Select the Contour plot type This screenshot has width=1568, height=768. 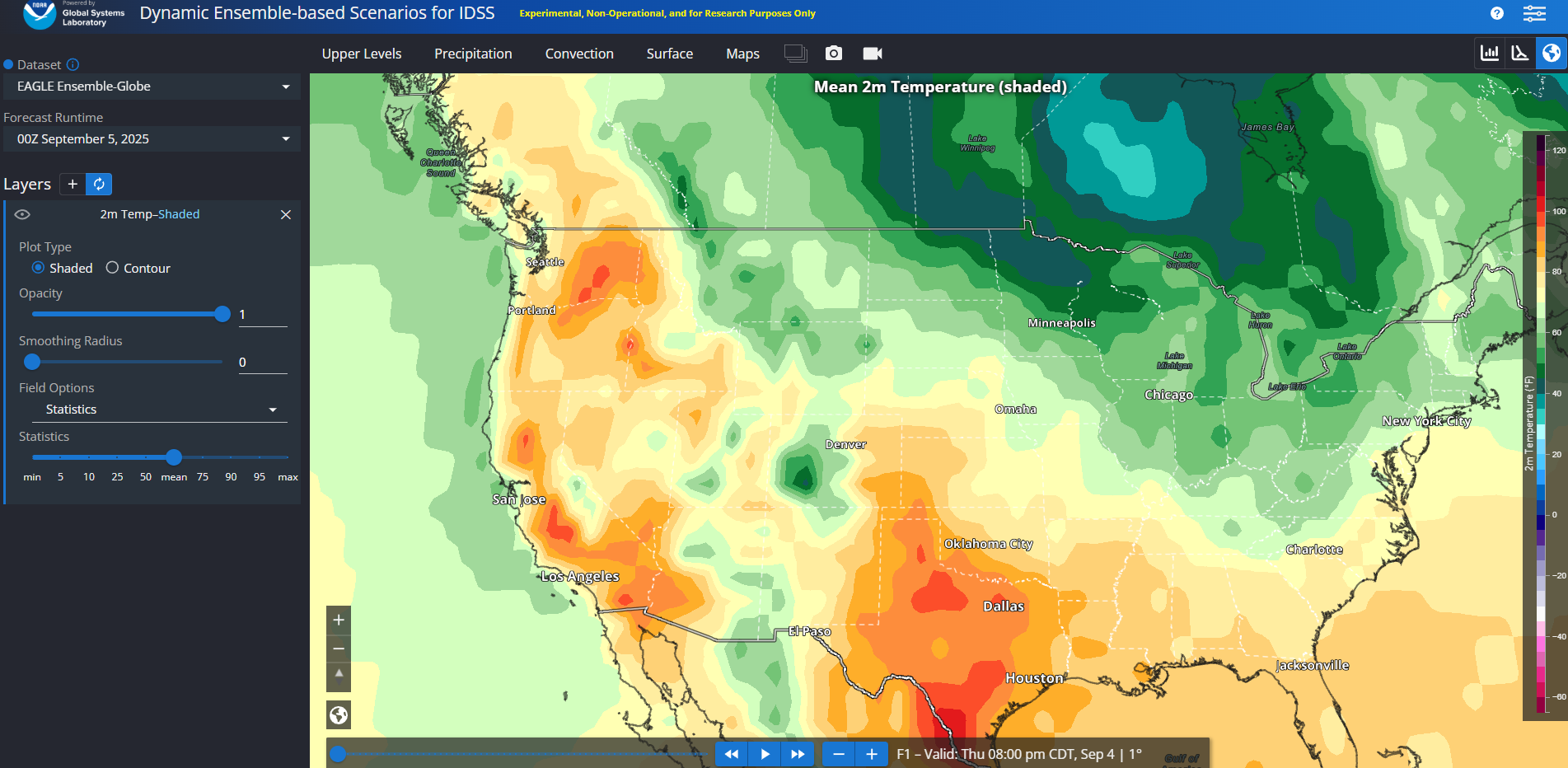click(x=112, y=268)
